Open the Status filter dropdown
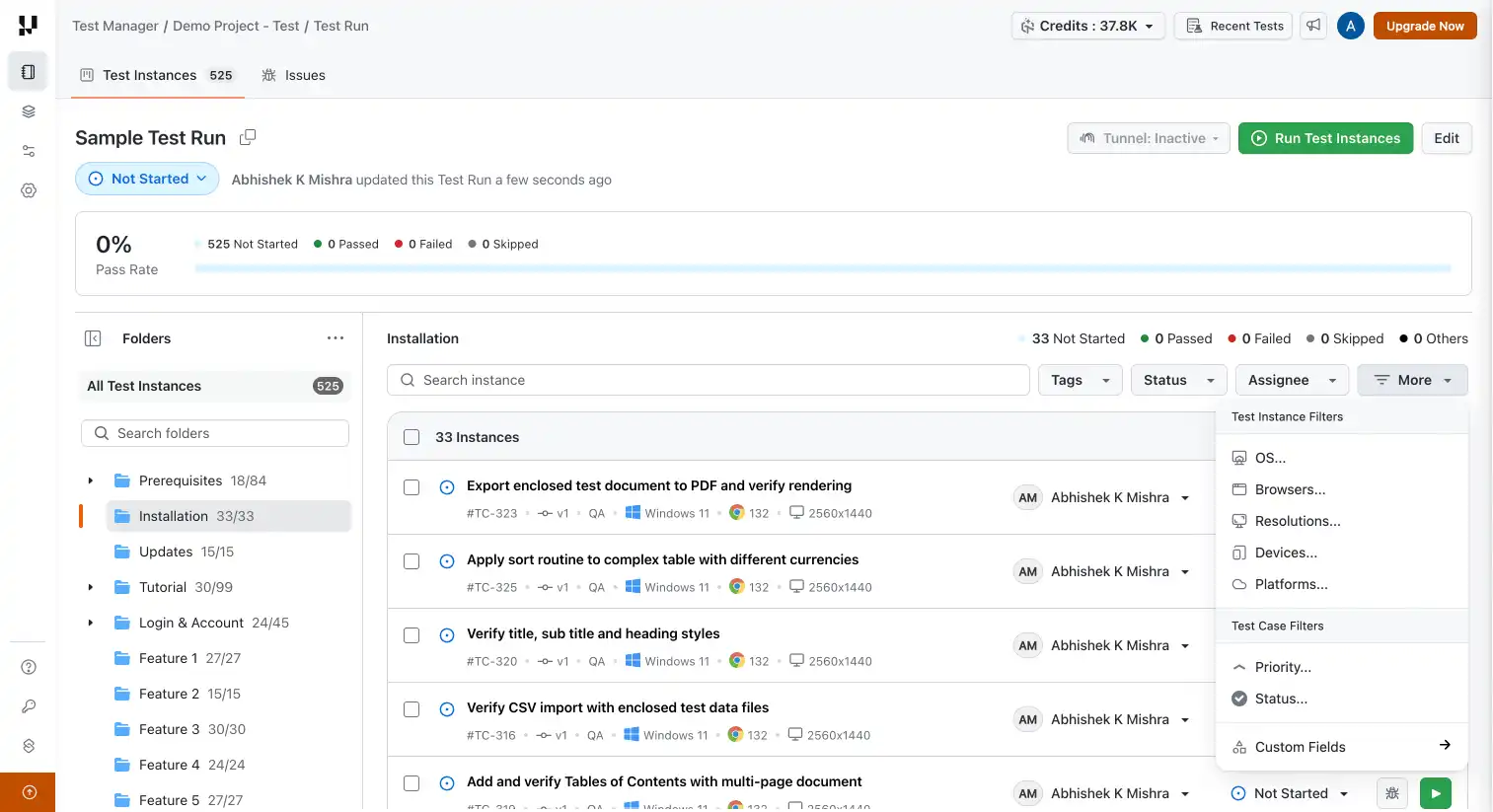 [x=1178, y=380]
